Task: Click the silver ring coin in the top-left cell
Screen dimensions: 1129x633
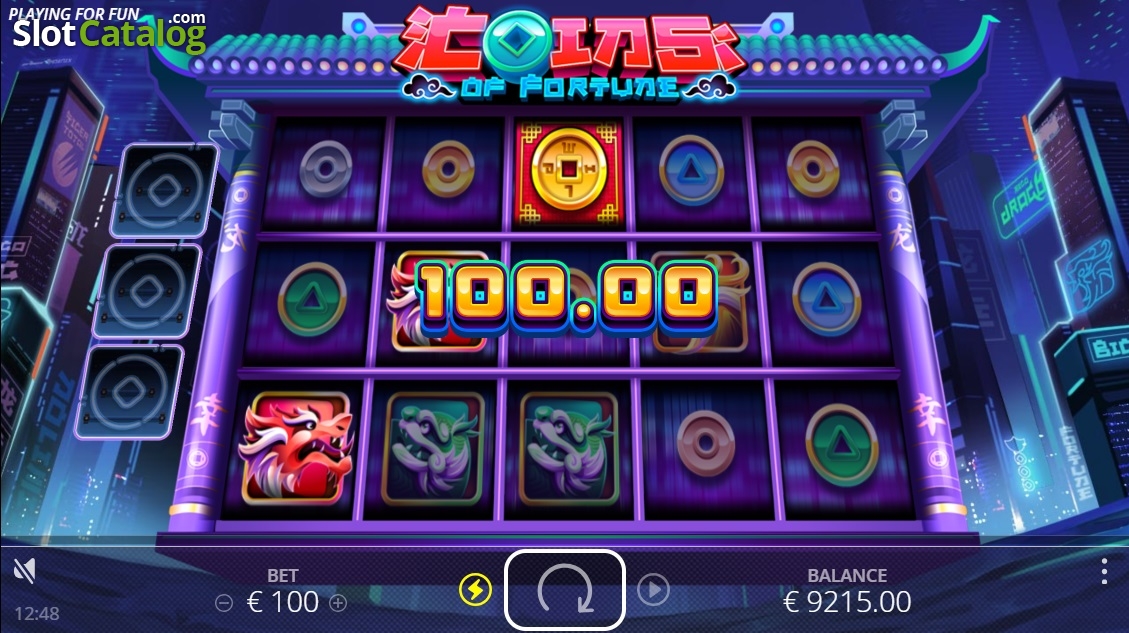Action: click(x=325, y=169)
